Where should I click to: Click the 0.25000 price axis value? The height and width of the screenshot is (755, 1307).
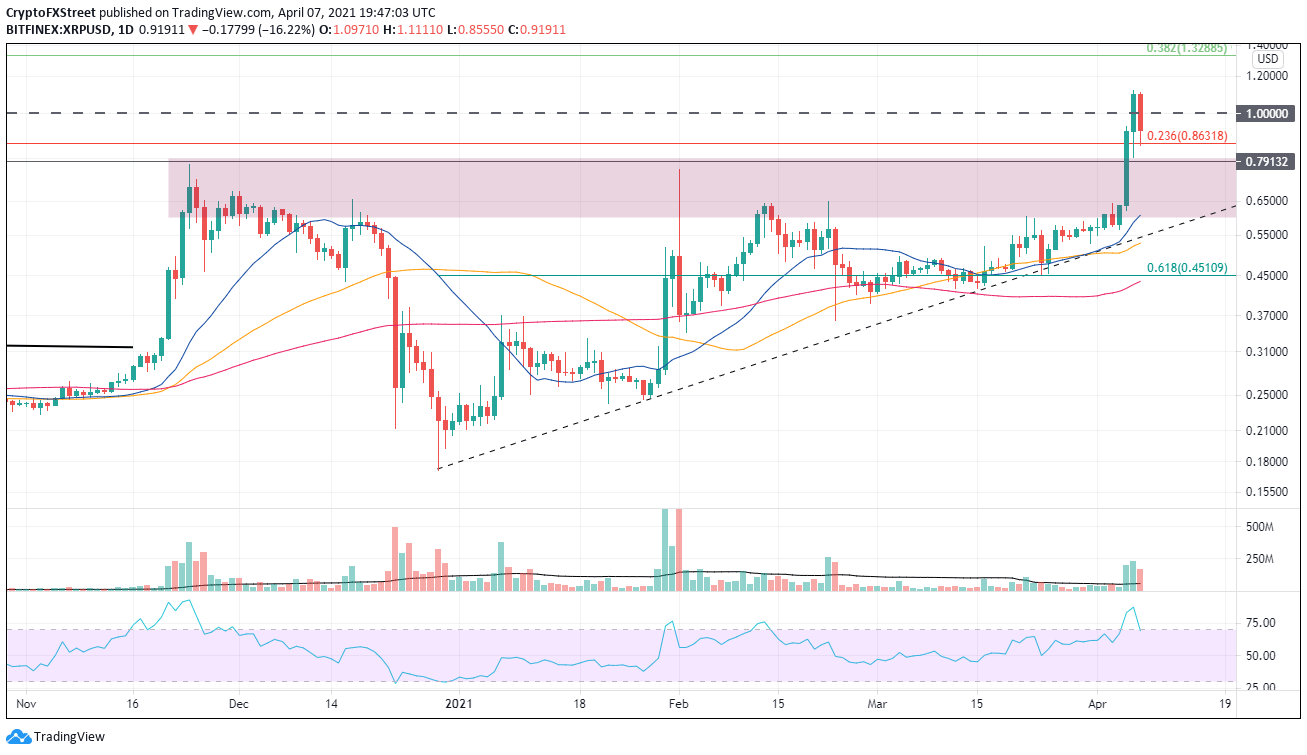click(1267, 395)
